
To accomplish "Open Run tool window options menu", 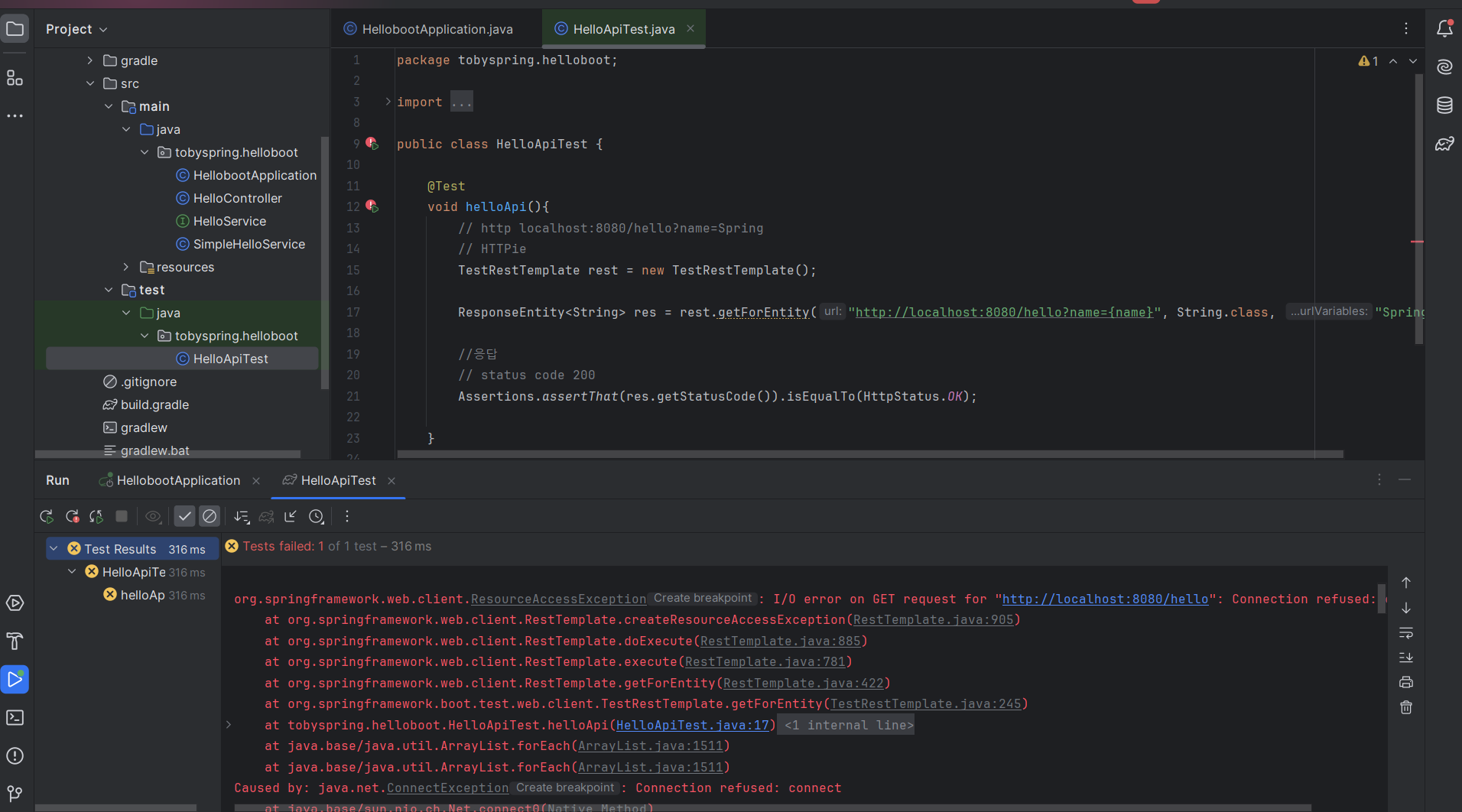I will [1379, 479].
